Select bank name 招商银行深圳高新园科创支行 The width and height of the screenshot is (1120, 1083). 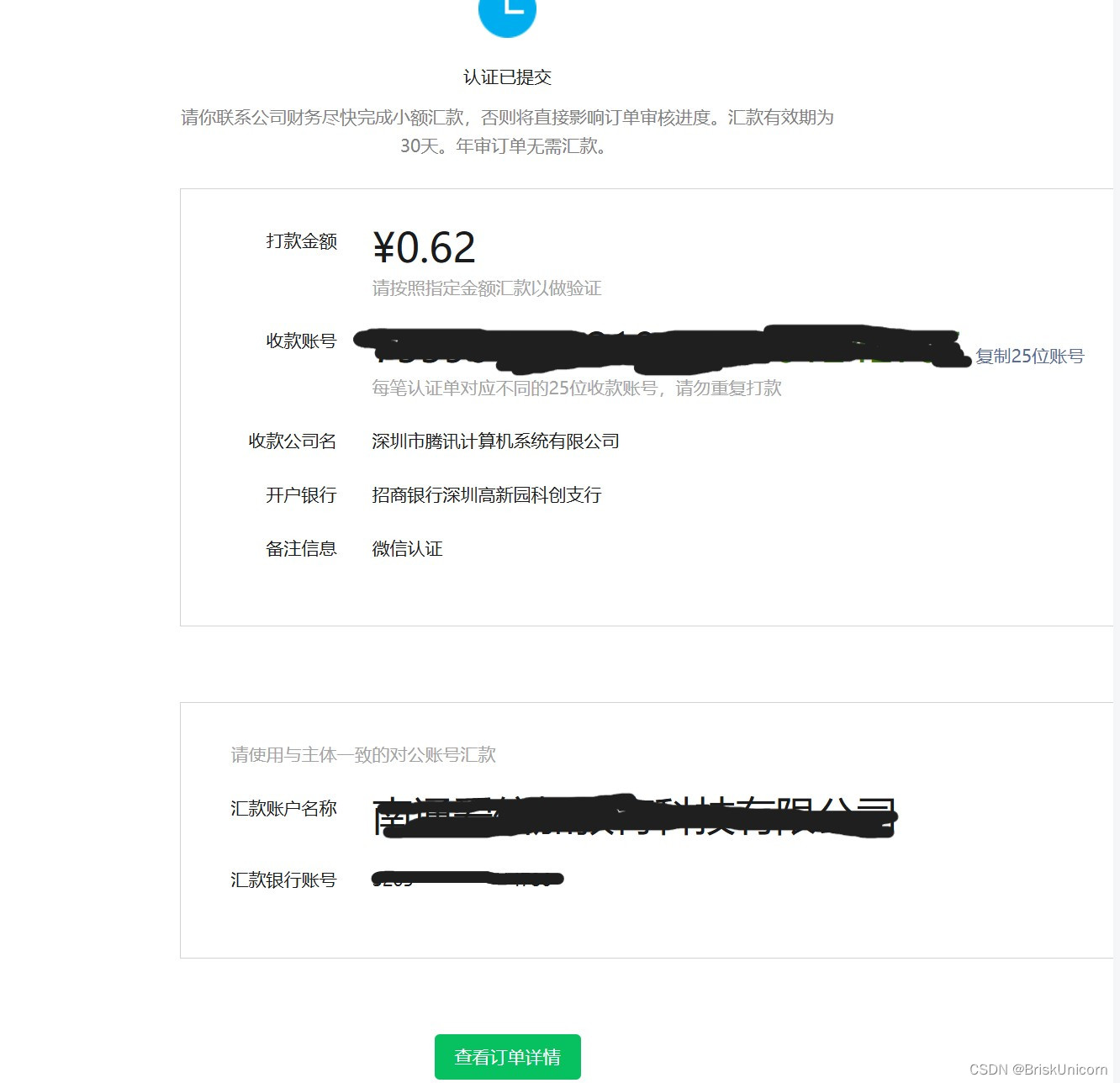pos(486,494)
